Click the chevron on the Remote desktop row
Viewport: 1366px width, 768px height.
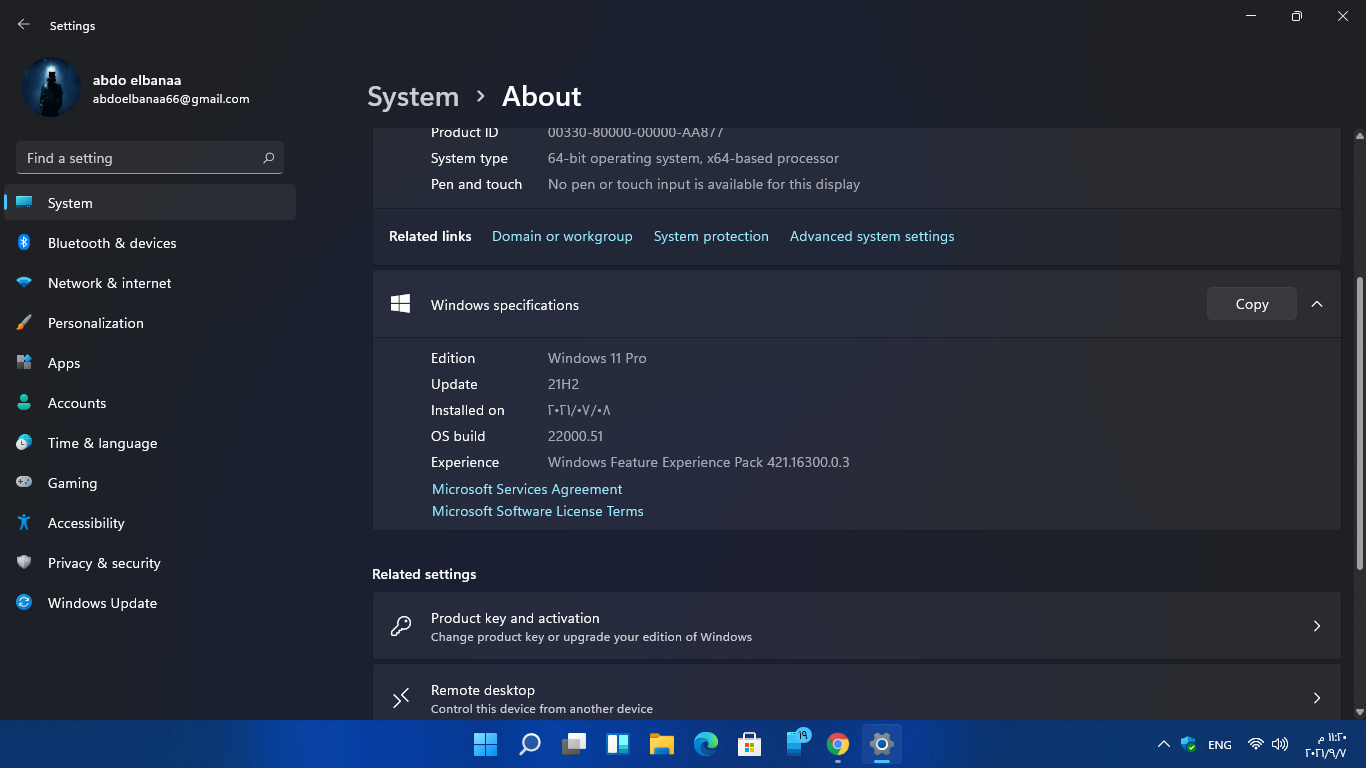pyautogui.click(x=1317, y=698)
